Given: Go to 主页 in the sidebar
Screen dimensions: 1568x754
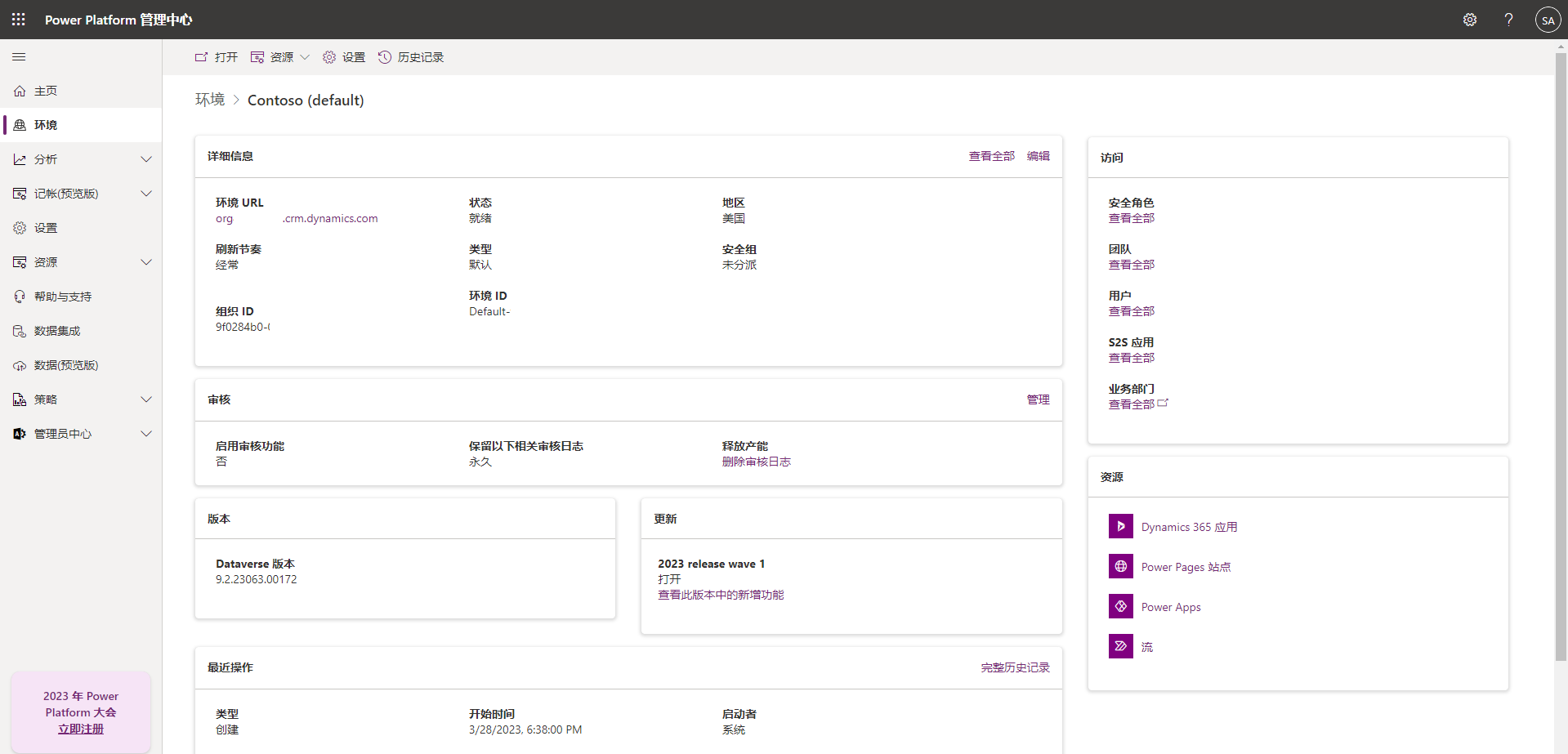Looking at the screenshot, I should tap(81, 91).
